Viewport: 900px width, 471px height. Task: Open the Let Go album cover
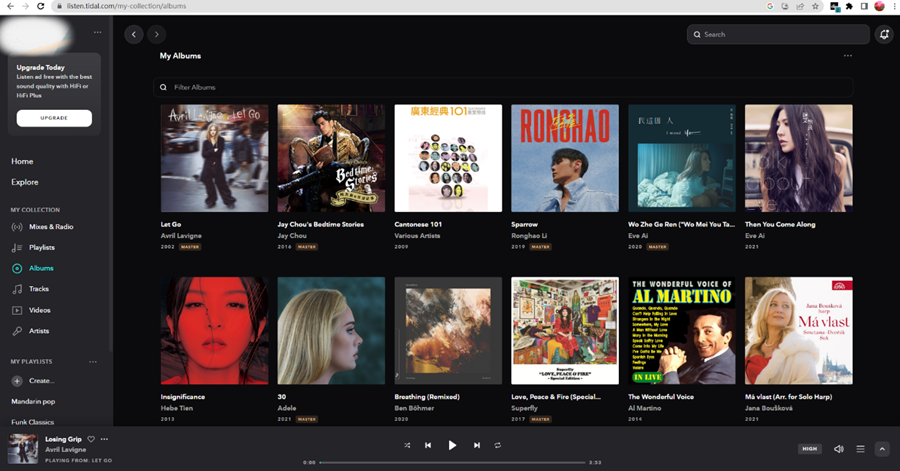click(x=214, y=158)
